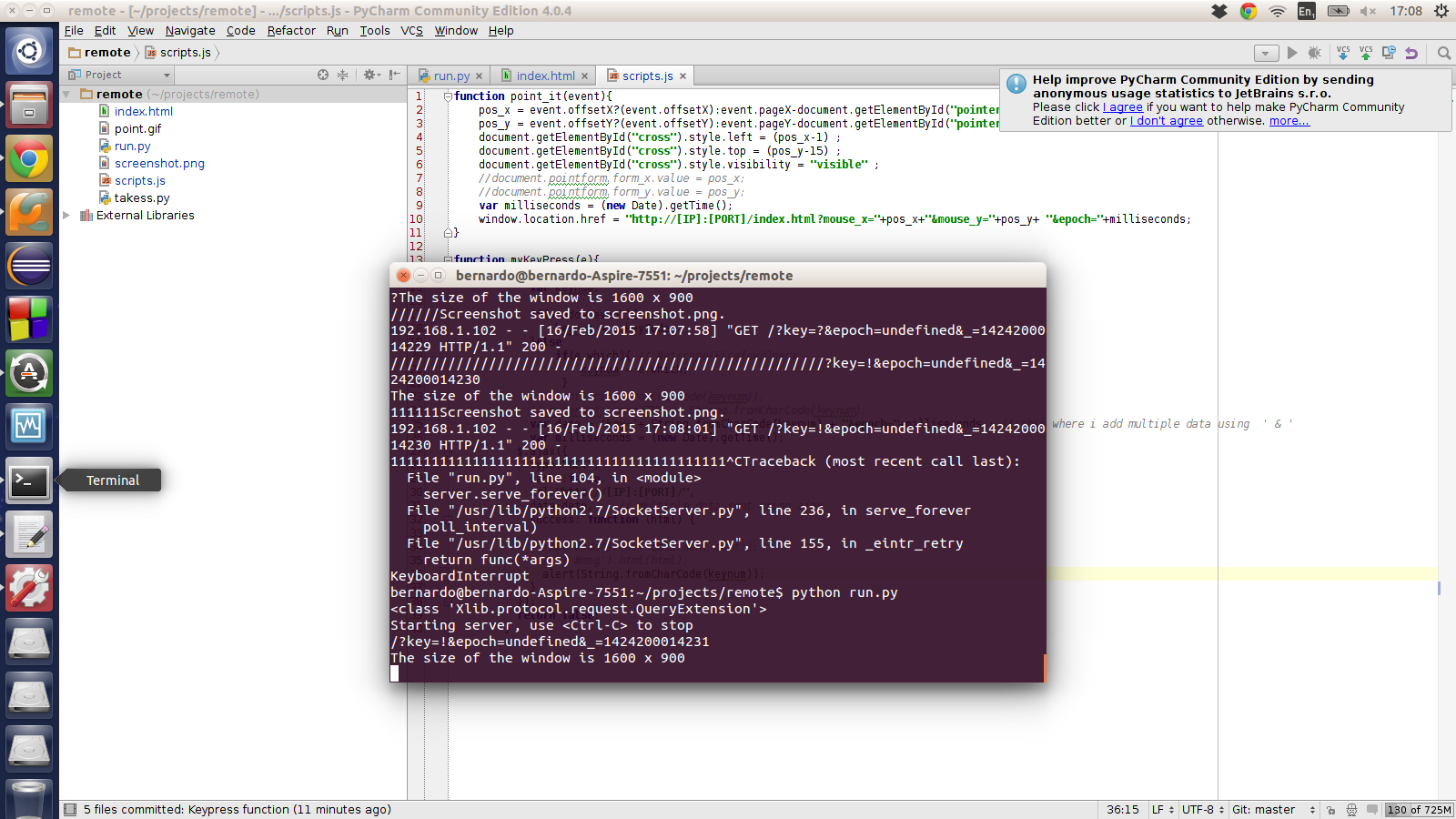The image size is (1456, 819).
Task: Change file encoding UTF-8 in status bar
Action: pos(1203,809)
